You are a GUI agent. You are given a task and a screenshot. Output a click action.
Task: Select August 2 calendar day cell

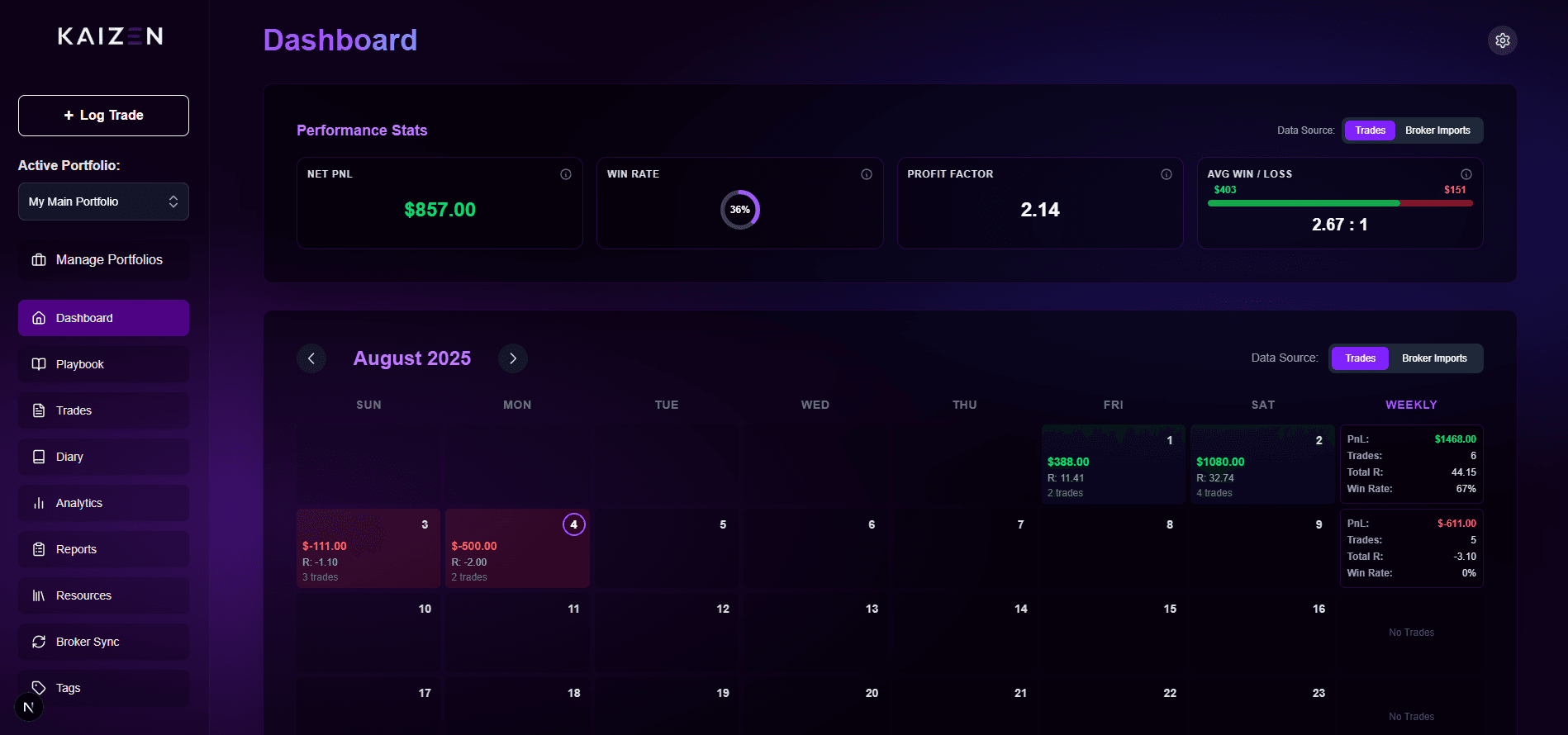1262,465
